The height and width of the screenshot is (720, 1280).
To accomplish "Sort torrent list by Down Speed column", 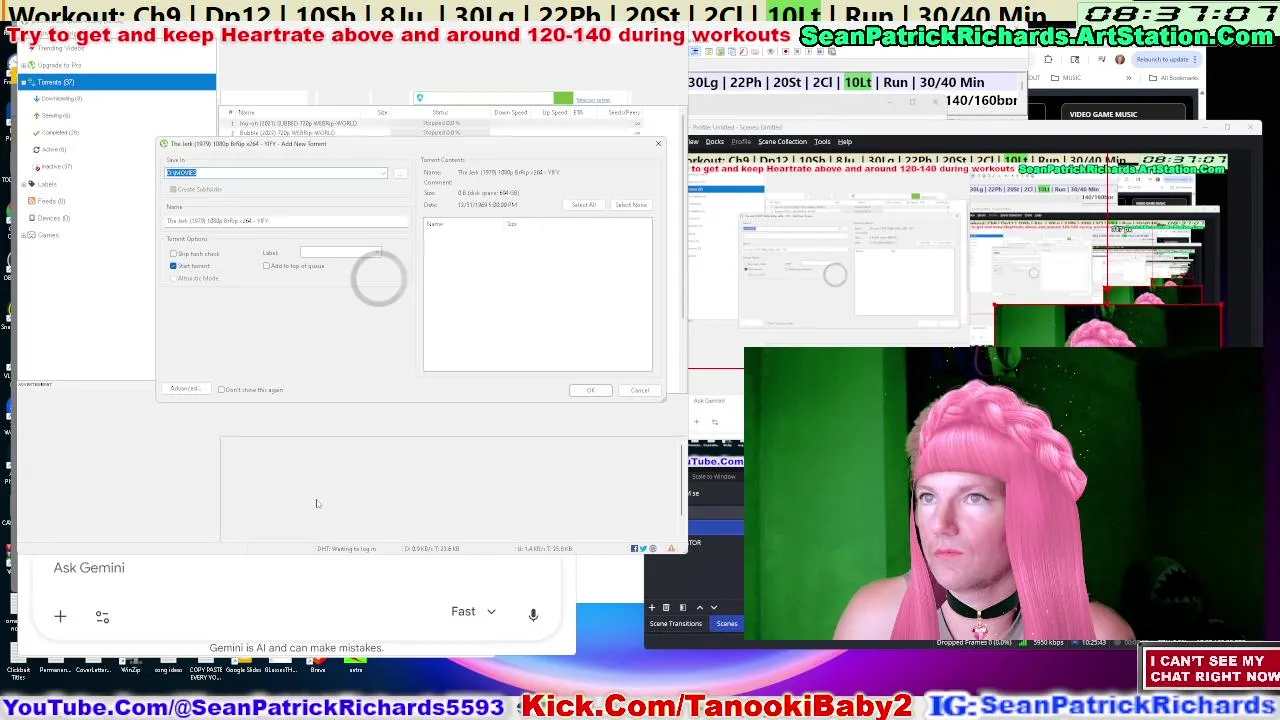I will coord(510,112).
